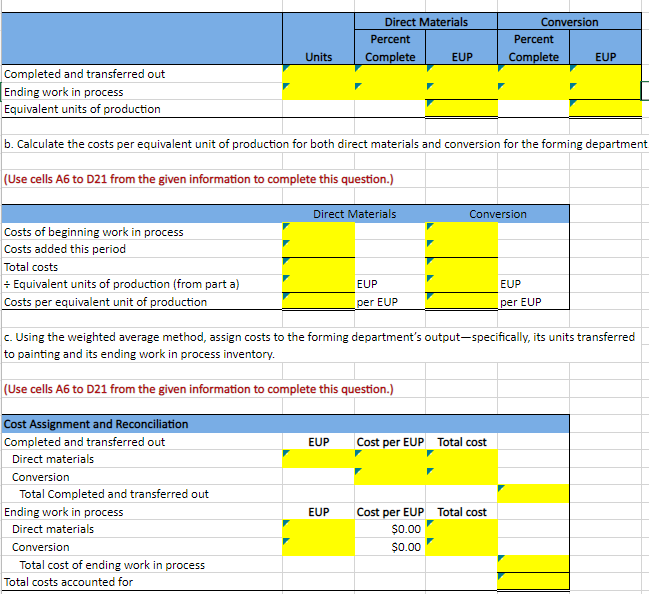Click Cost per EUP for transferred out Direct materials
Screen dimensions: 649x594
390,459
